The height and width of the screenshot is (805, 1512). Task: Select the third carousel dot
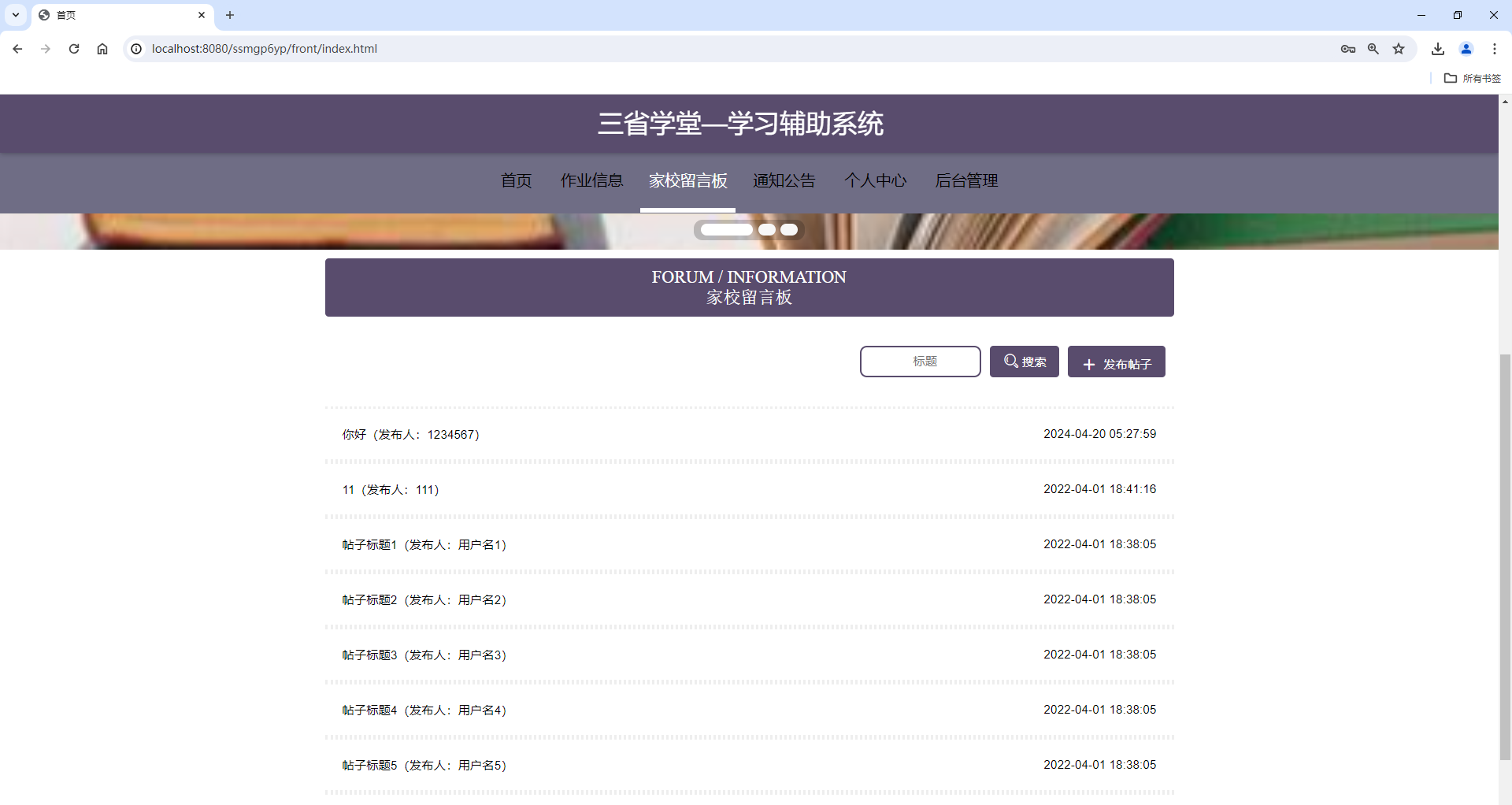coord(789,229)
